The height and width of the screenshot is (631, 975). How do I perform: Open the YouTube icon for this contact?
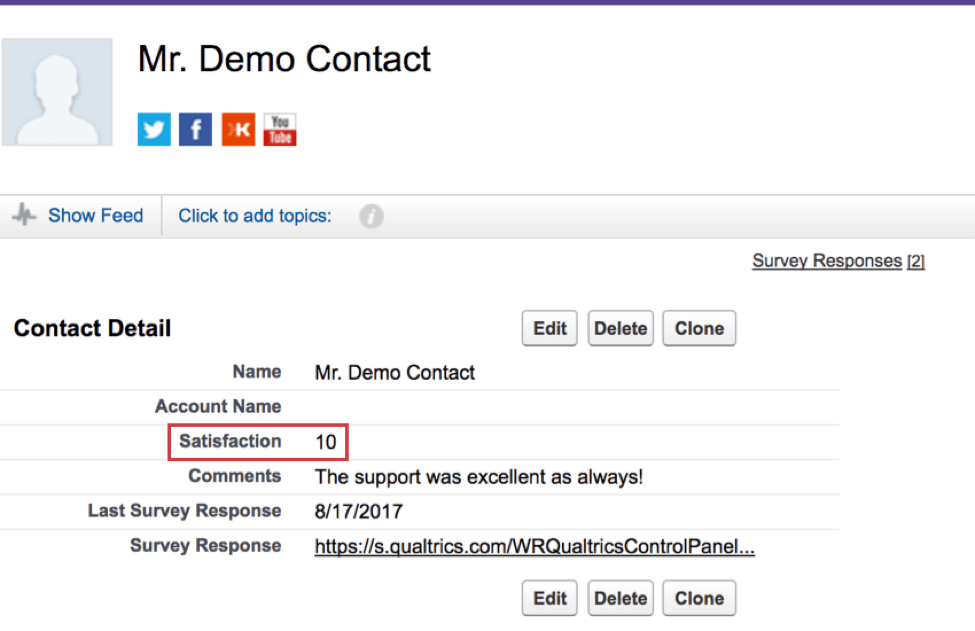point(280,129)
